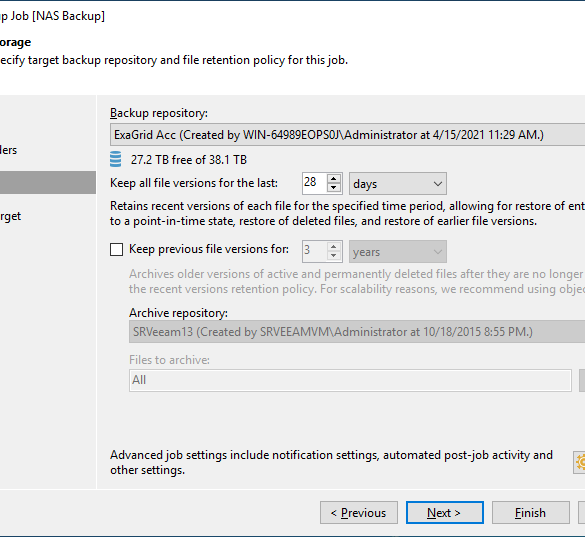This screenshot has height=537, width=585.
Task: Select the highlighted Storage wizard step
Action: 48,182
